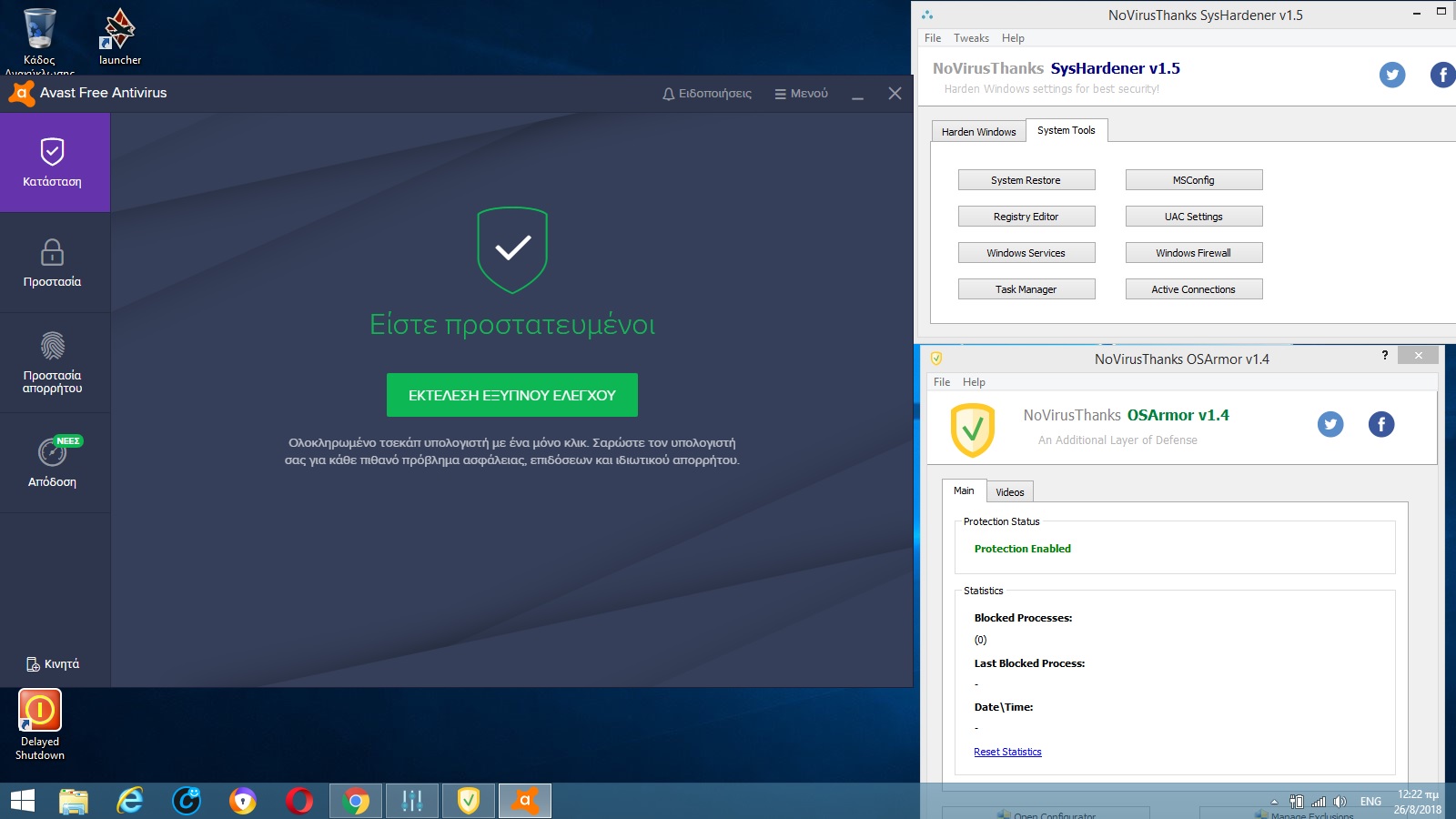The height and width of the screenshot is (819, 1456).
Task: Open File menu in SysHardener
Action: pos(933,38)
